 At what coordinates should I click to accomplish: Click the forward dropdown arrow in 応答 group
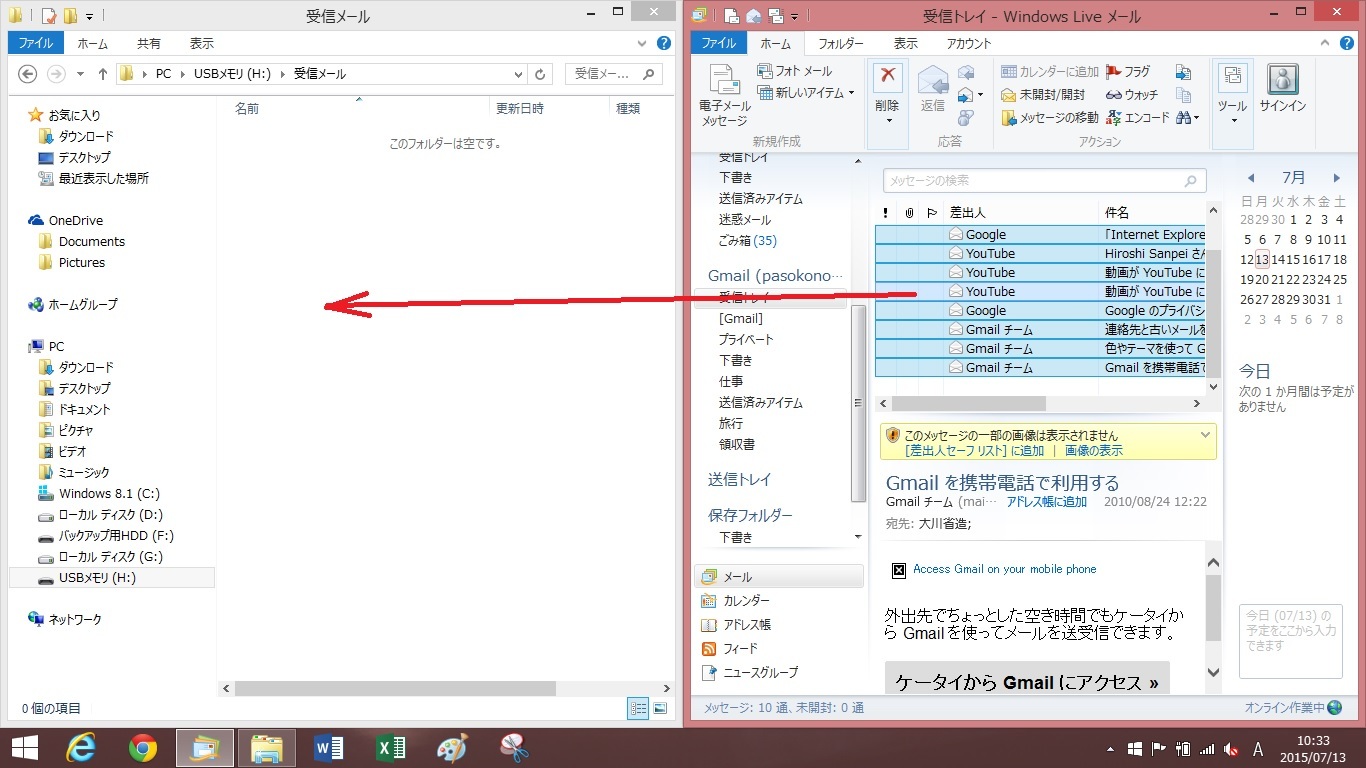coord(980,95)
